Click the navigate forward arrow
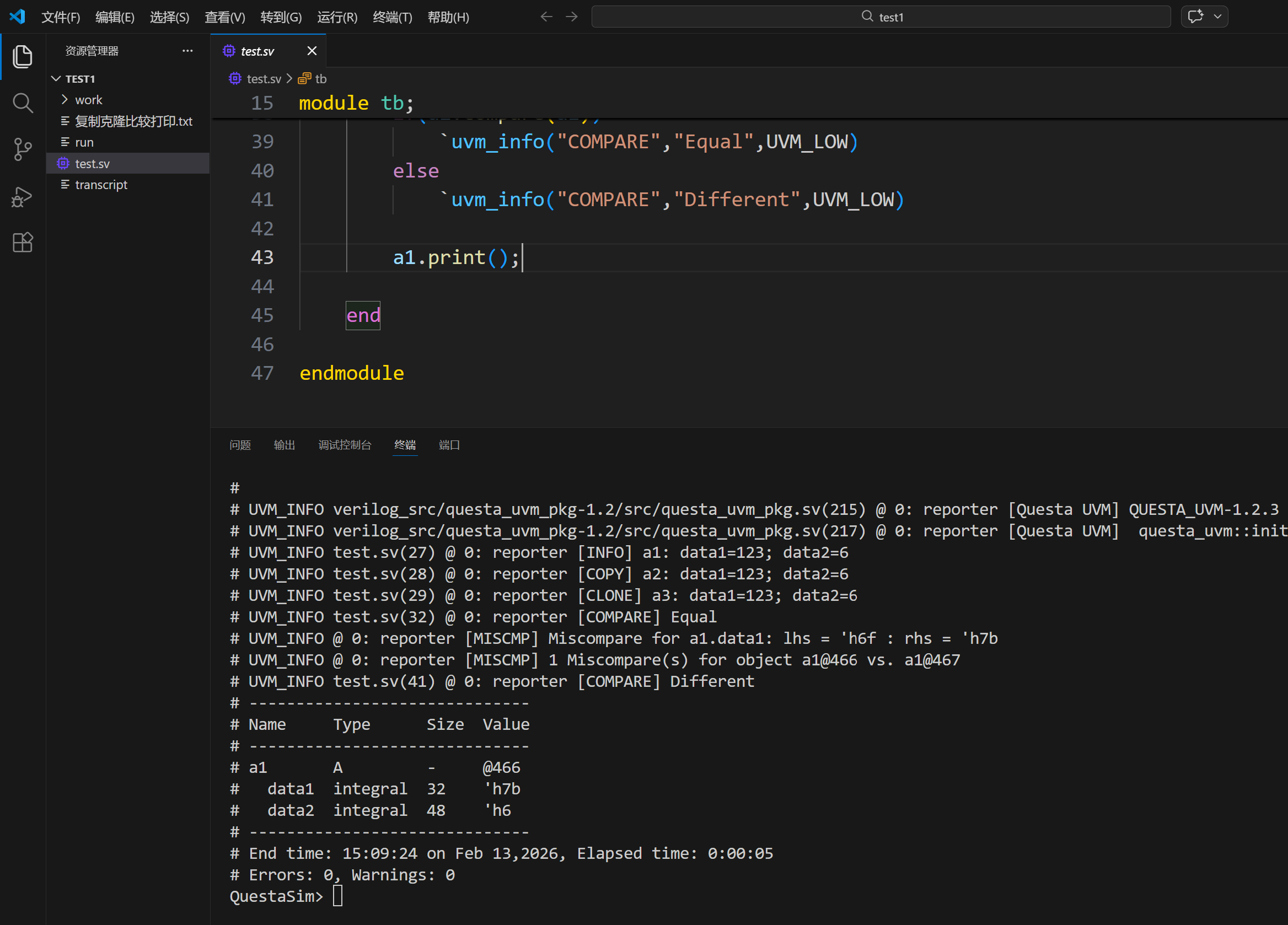Viewport: 1288px width, 925px height. coord(572,17)
